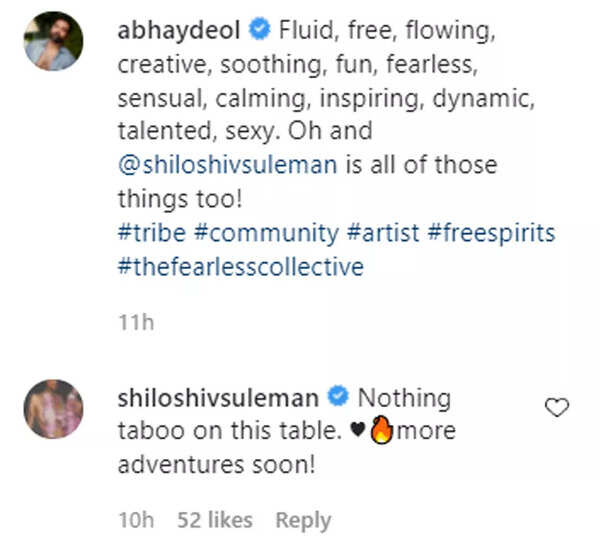Screen dimensions: 600x547
Task: Open the #tribe hashtag
Action: [x=149, y=233]
